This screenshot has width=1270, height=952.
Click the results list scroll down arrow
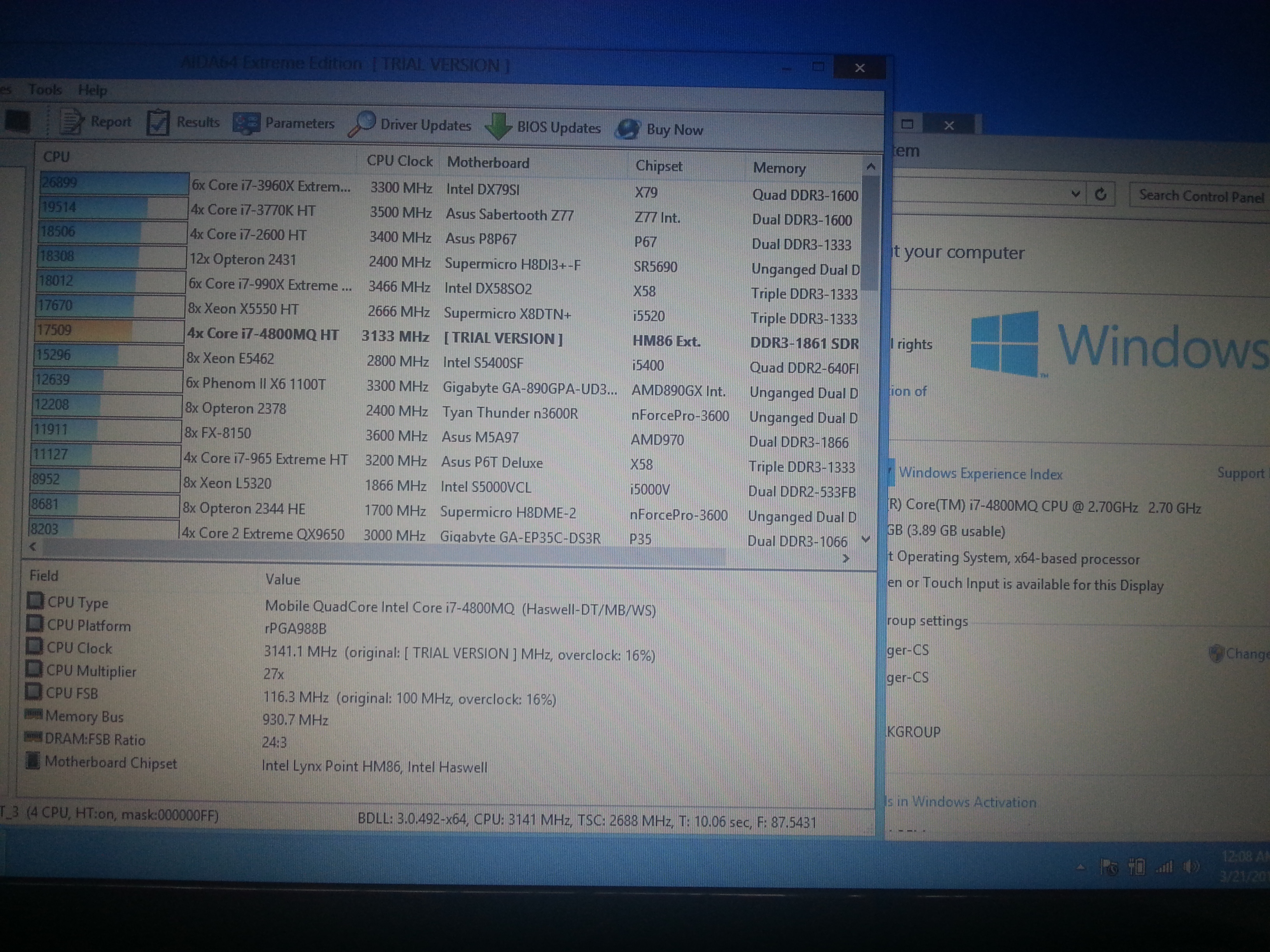pyautogui.click(x=866, y=539)
